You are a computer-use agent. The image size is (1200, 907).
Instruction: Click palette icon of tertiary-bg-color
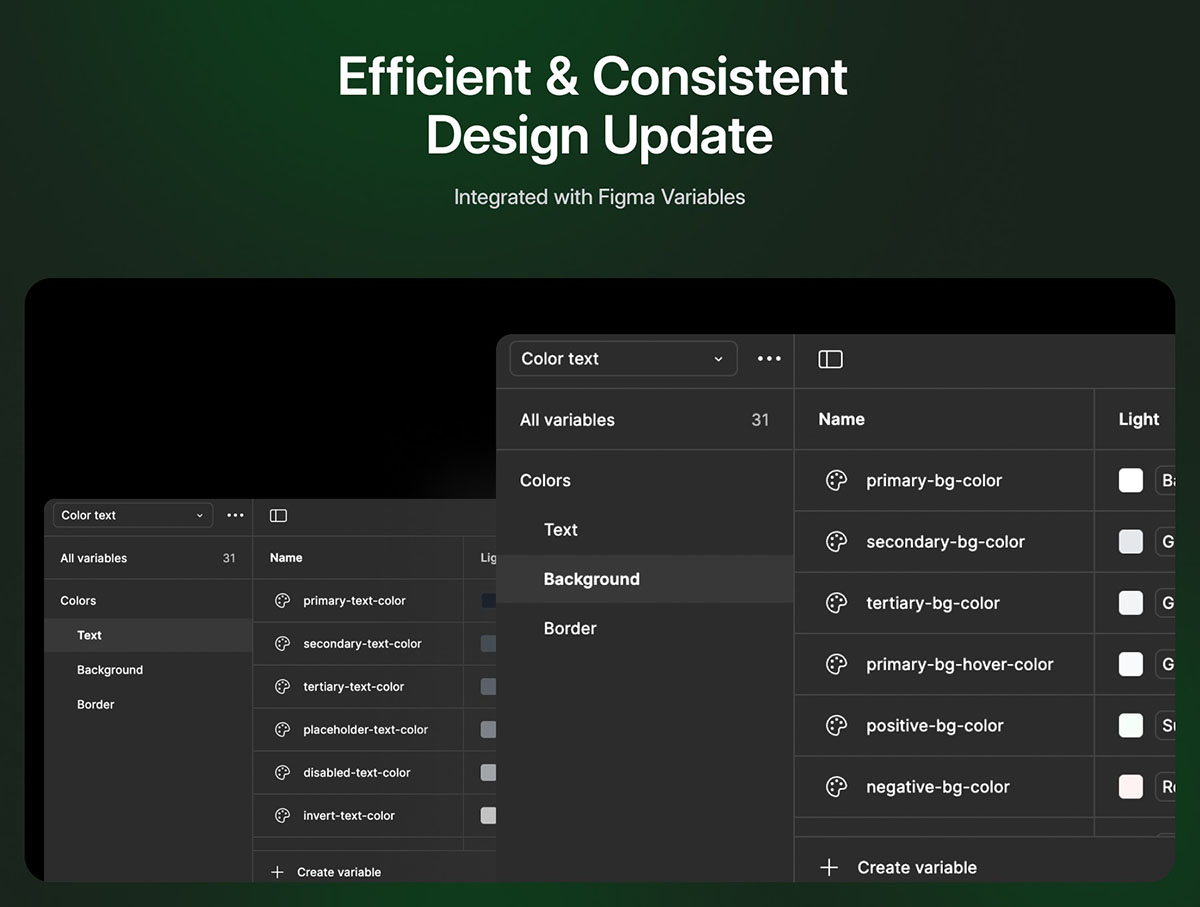[836, 603]
